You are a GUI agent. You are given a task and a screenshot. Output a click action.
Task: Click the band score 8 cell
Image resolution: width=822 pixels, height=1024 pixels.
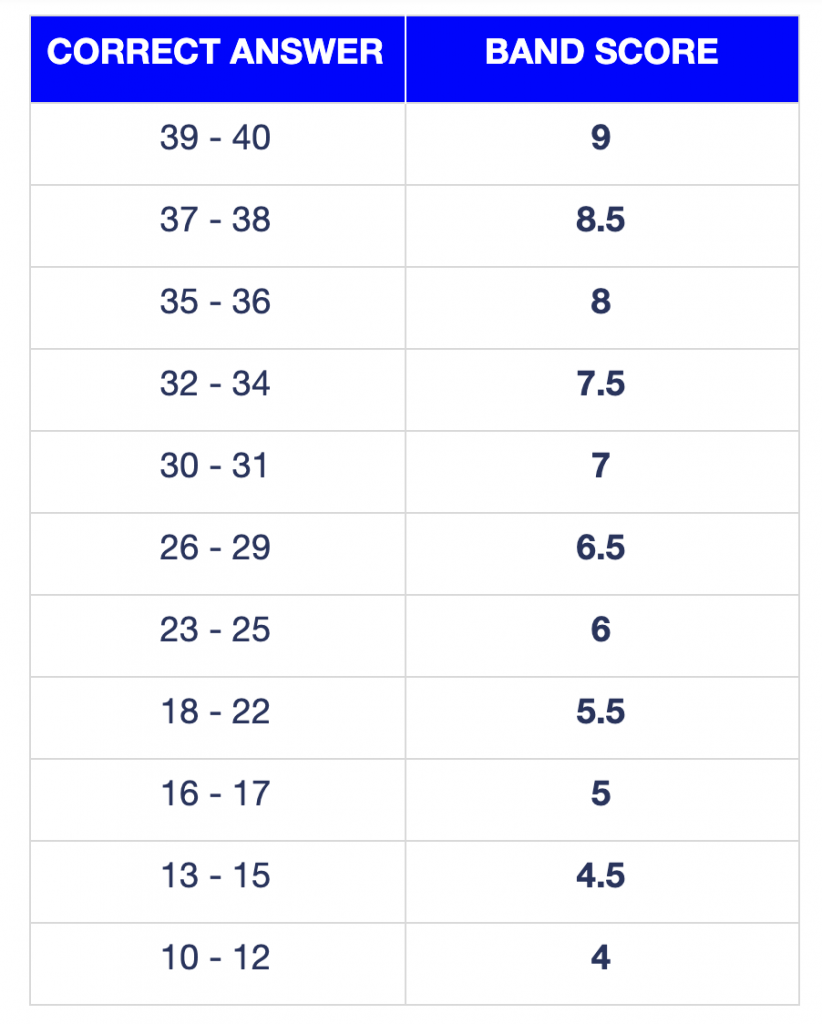pos(602,308)
